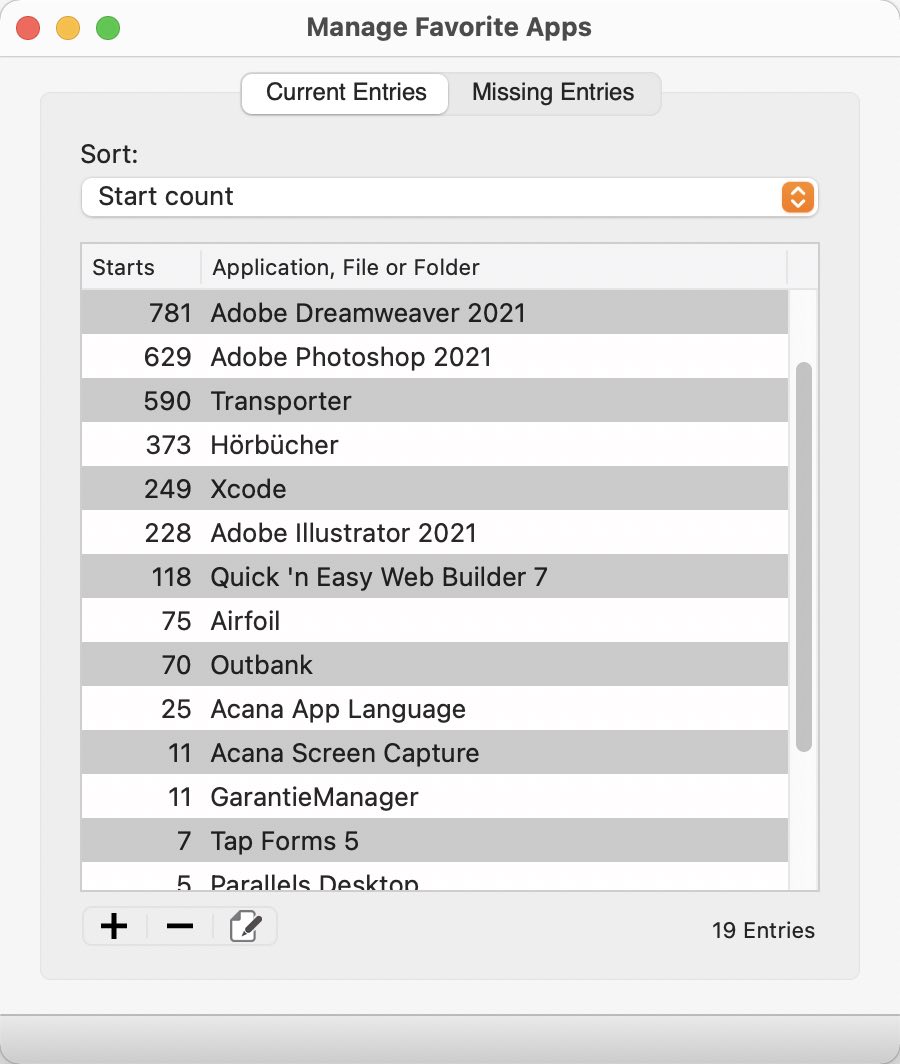
Task: Select Quick 'n Easy Web Builder 7
Action: point(434,577)
